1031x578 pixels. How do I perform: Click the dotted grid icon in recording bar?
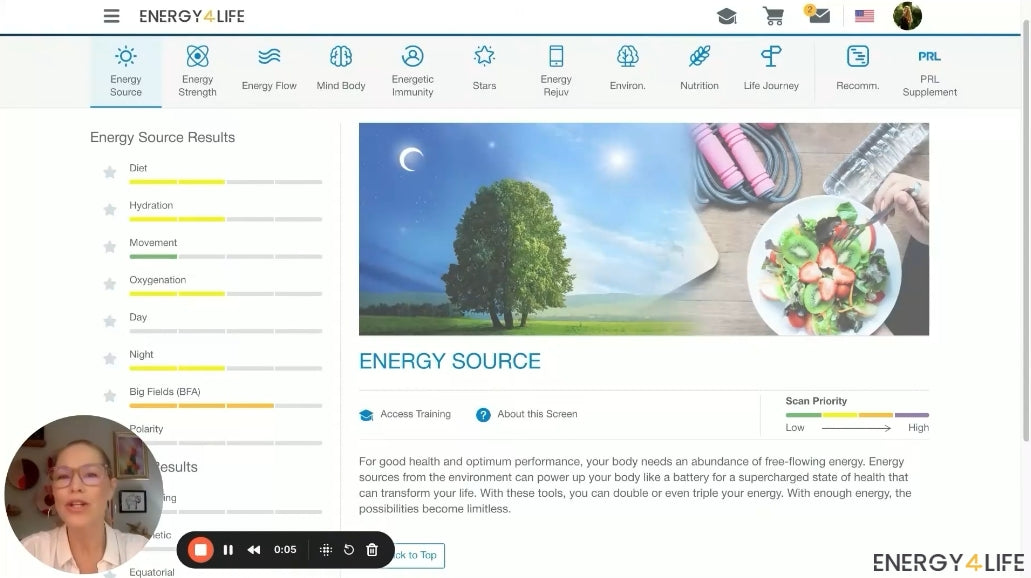click(325, 550)
